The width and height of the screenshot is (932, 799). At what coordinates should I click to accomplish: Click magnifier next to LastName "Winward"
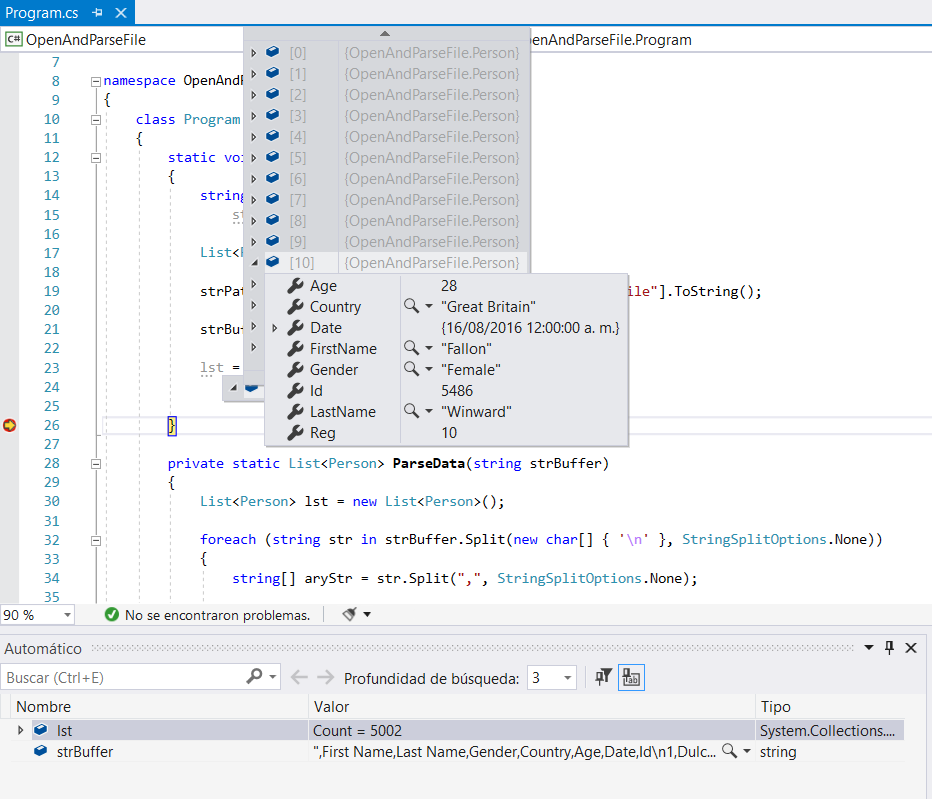(x=412, y=412)
